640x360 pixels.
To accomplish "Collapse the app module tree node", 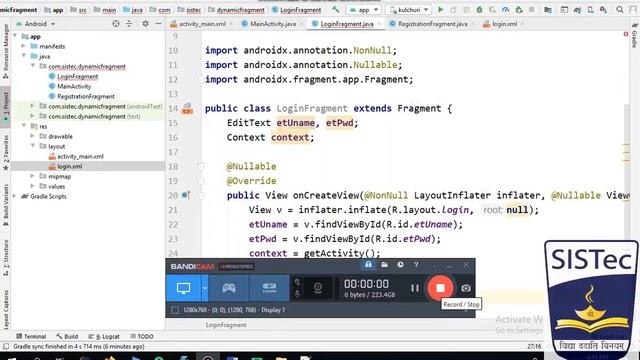I will tap(15, 36).
